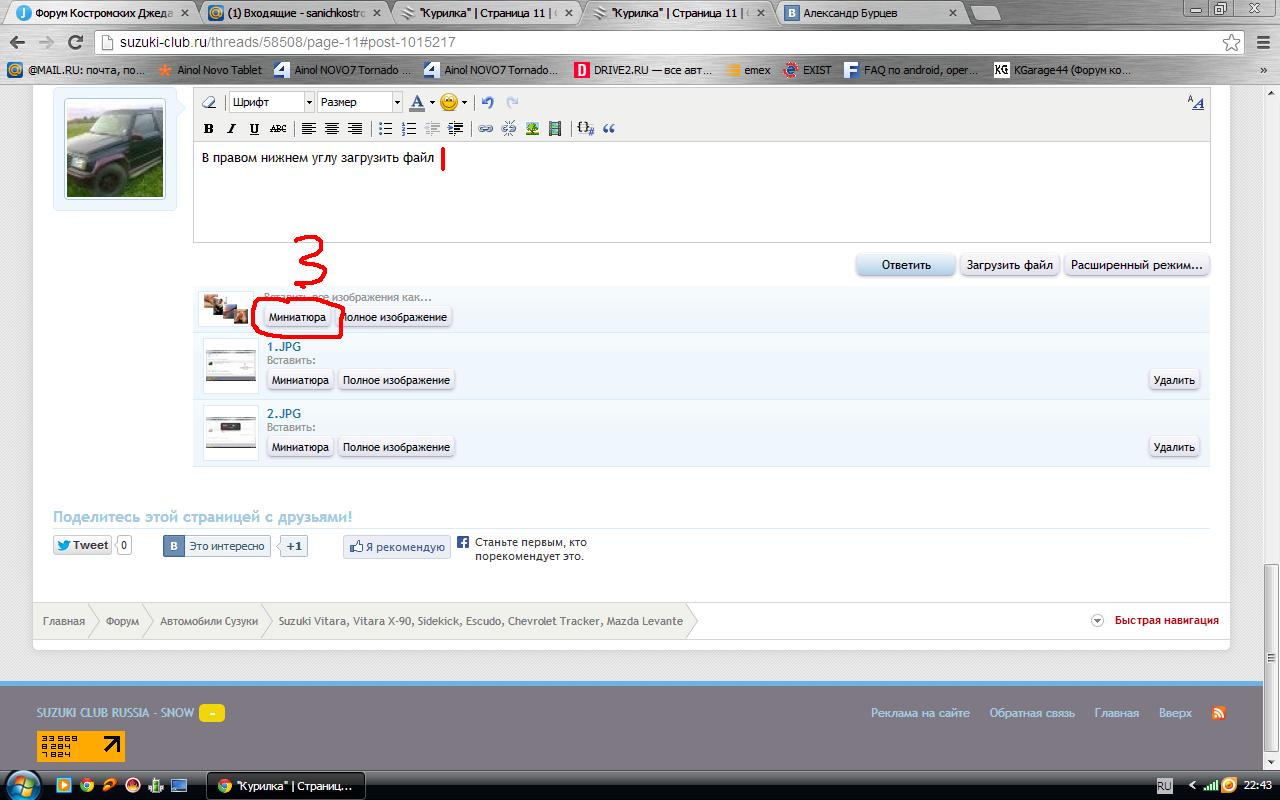This screenshot has height=800, width=1280.
Task: Align text to center in editor
Action: click(332, 129)
